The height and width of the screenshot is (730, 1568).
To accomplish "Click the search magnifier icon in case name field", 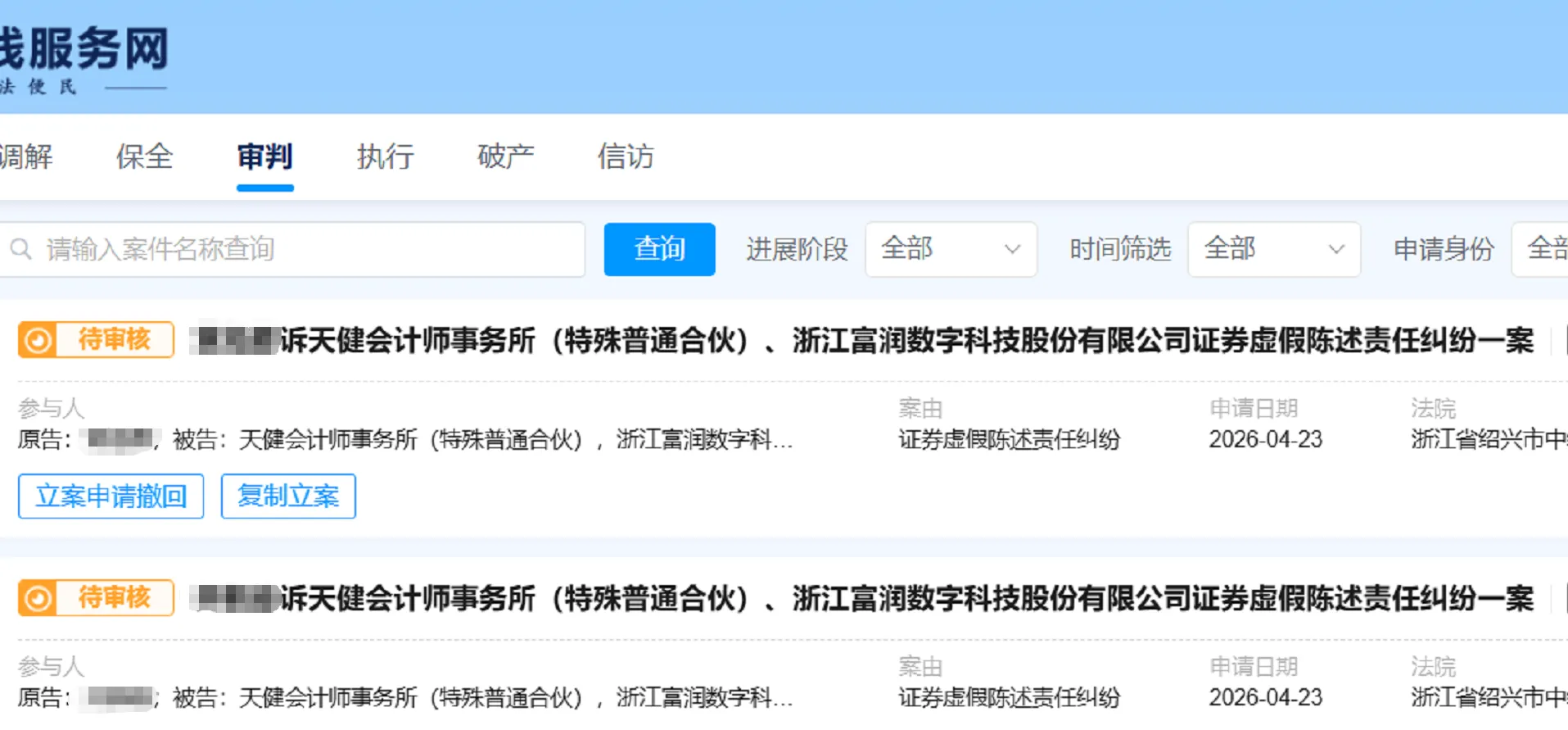I will point(21,249).
